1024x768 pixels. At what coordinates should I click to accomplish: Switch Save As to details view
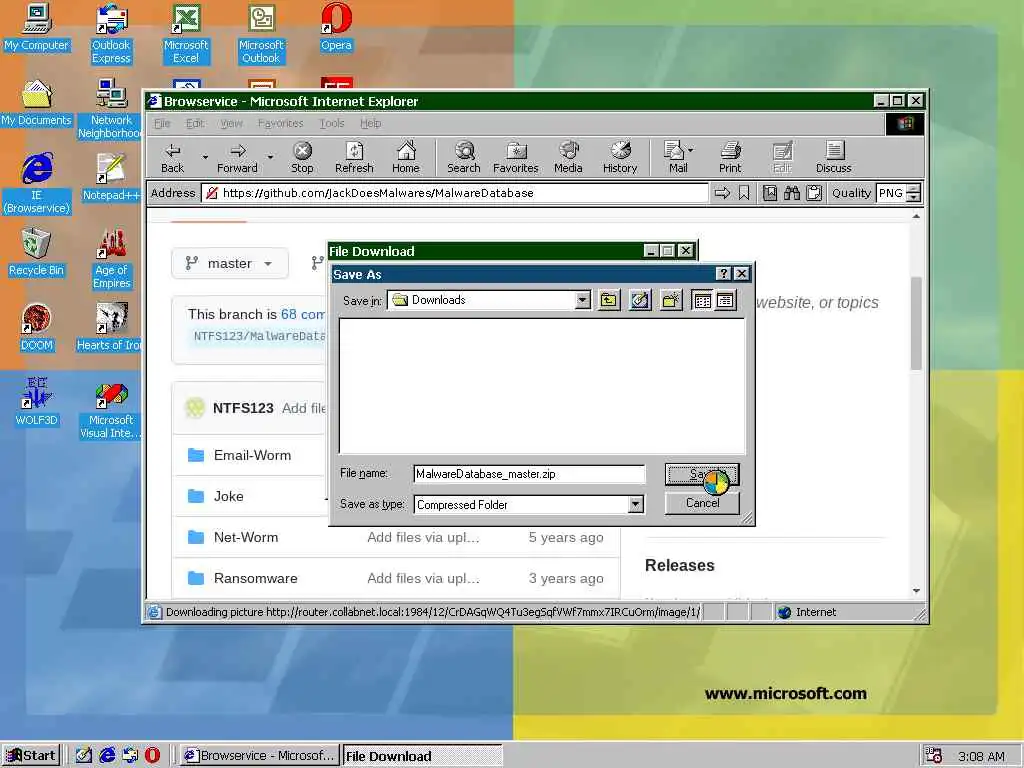(726, 300)
